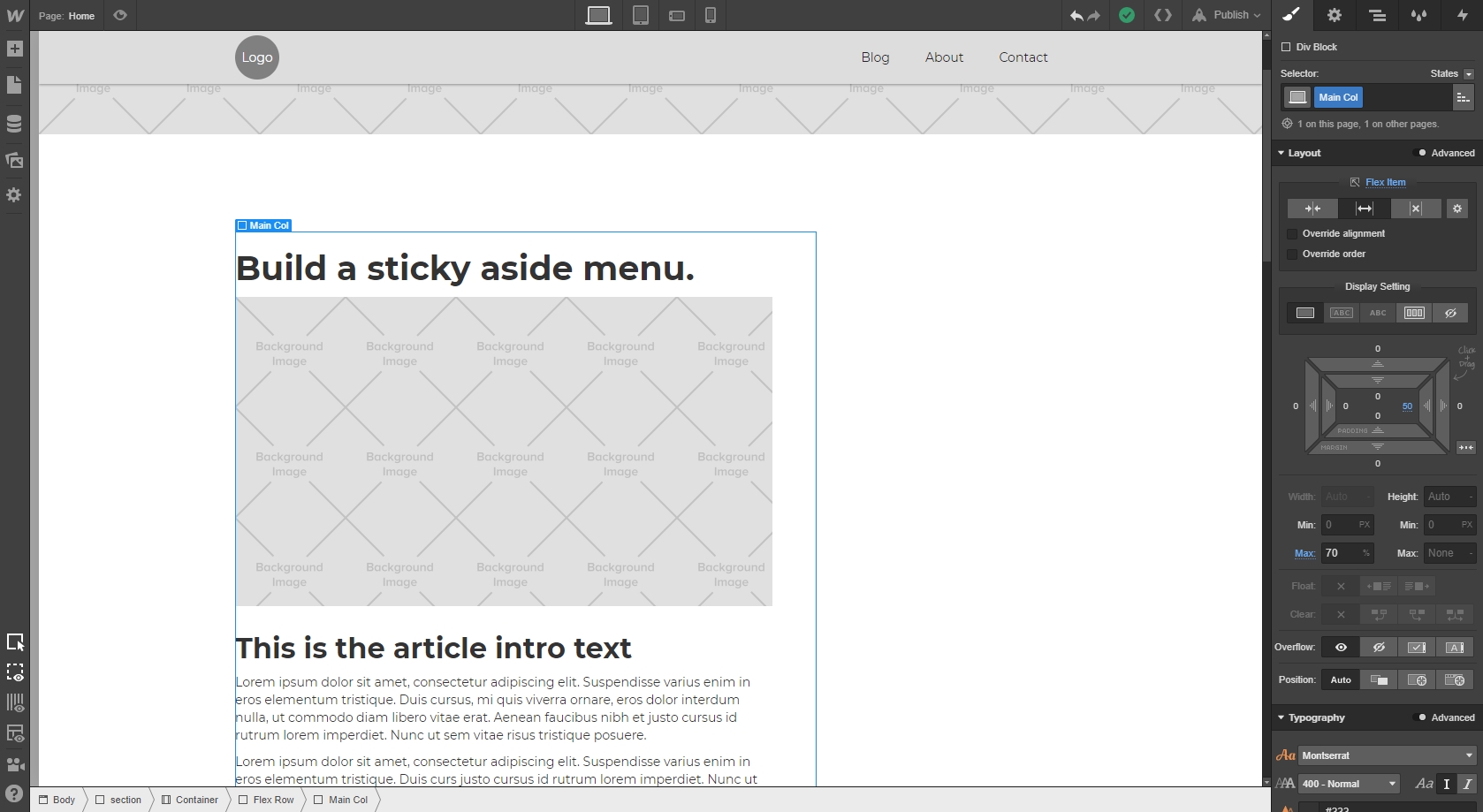Screen dimensions: 1483x812
Task: Set overflow to visible
Action: coord(1341,648)
